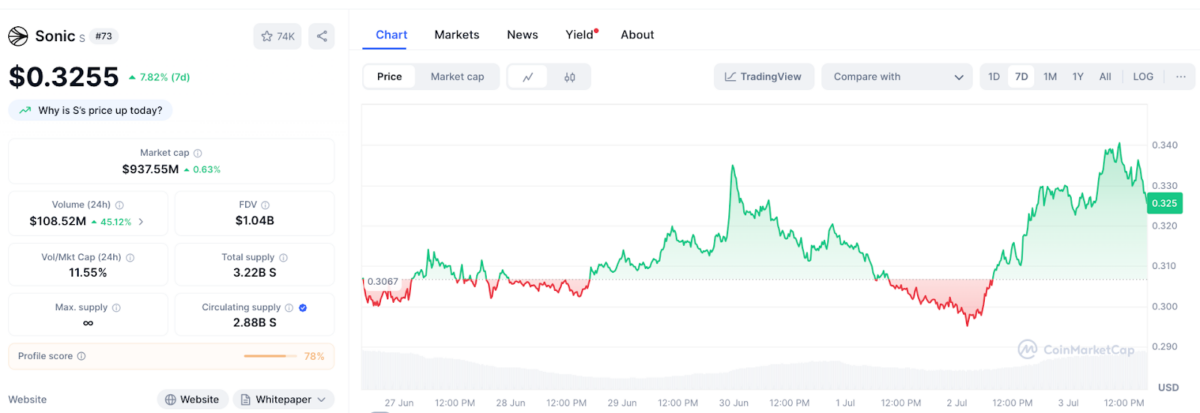Select the Market cap chart toggle

pyautogui.click(x=457, y=77)
